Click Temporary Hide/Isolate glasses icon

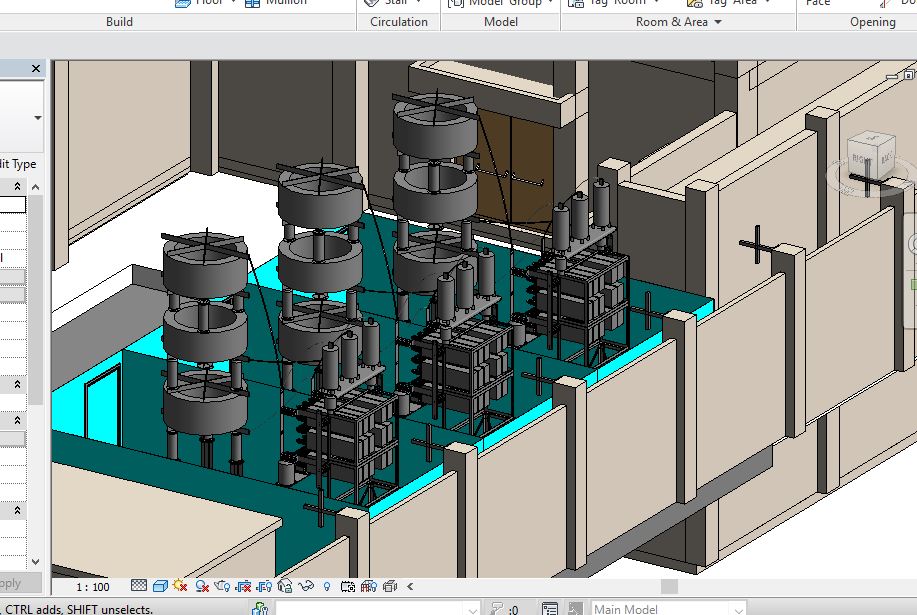point(306,586)
